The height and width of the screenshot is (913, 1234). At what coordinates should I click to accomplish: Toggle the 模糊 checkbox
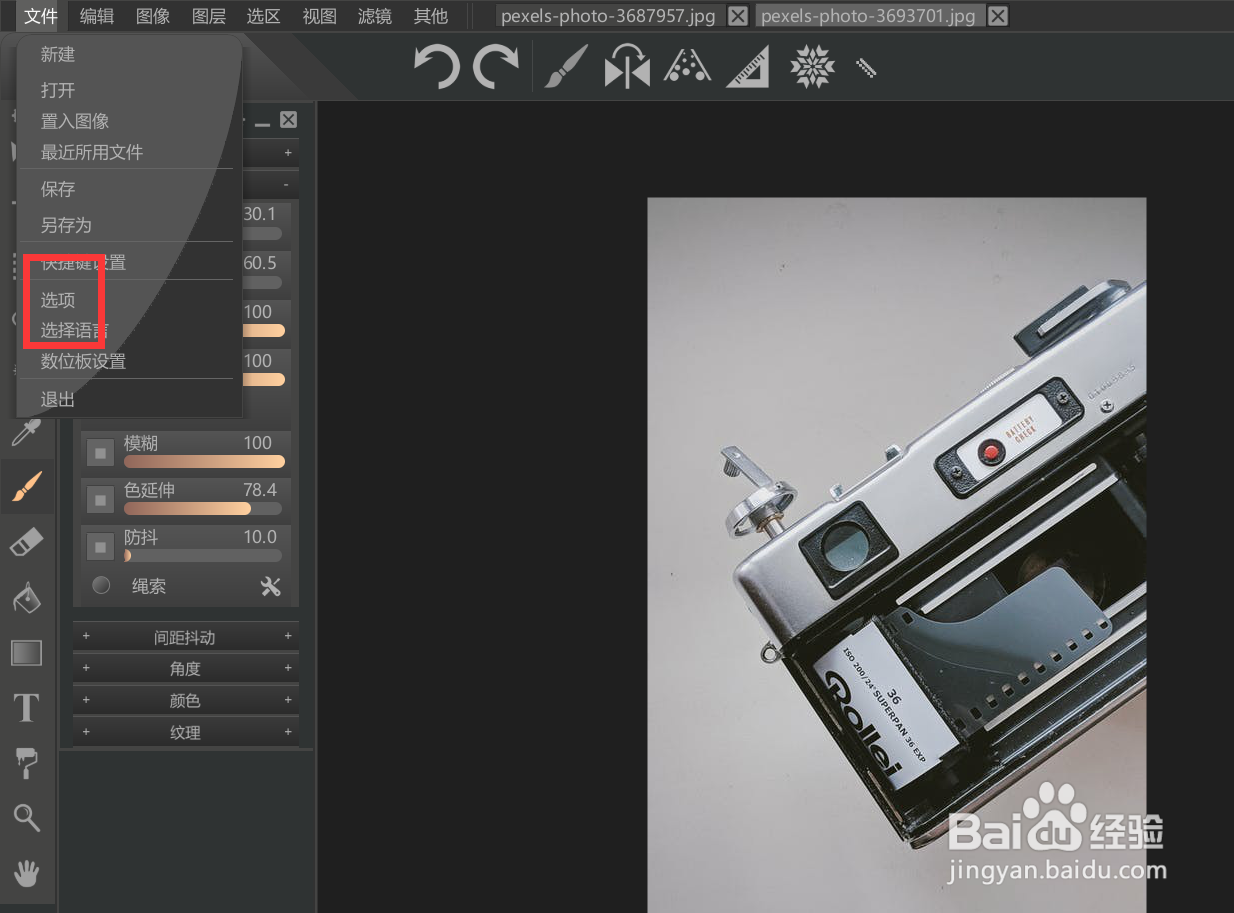tap(100, 452)
